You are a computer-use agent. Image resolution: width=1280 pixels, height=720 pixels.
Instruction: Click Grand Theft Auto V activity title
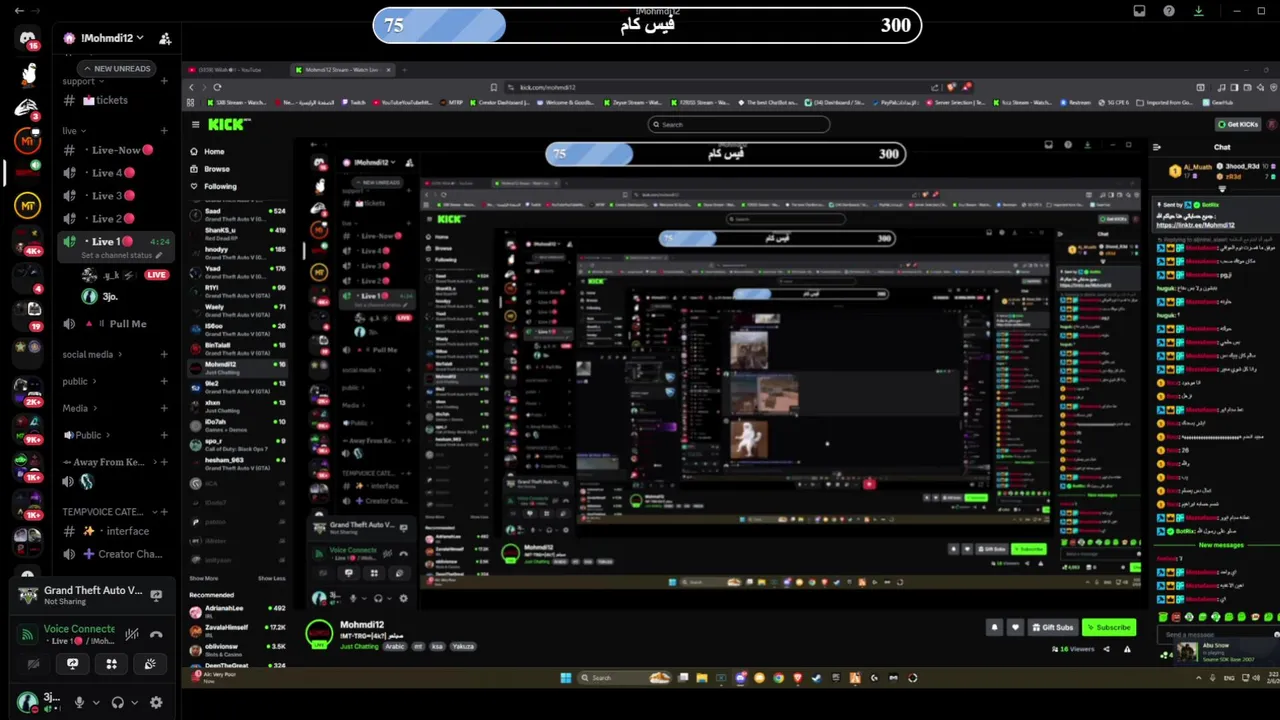tap(93, 590)
